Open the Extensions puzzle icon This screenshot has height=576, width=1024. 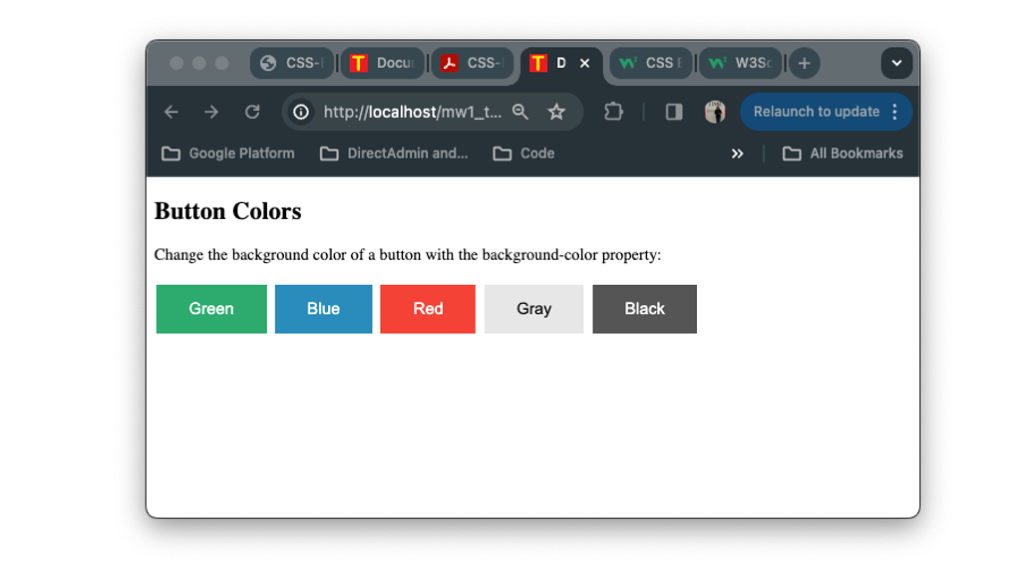pyautogui.click(x=614, y=112)
